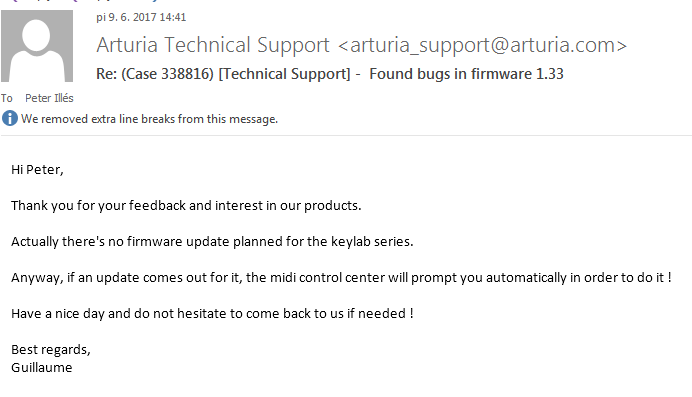
Task: Click the "To" label beside the recipient
Action: click(7, 98)
